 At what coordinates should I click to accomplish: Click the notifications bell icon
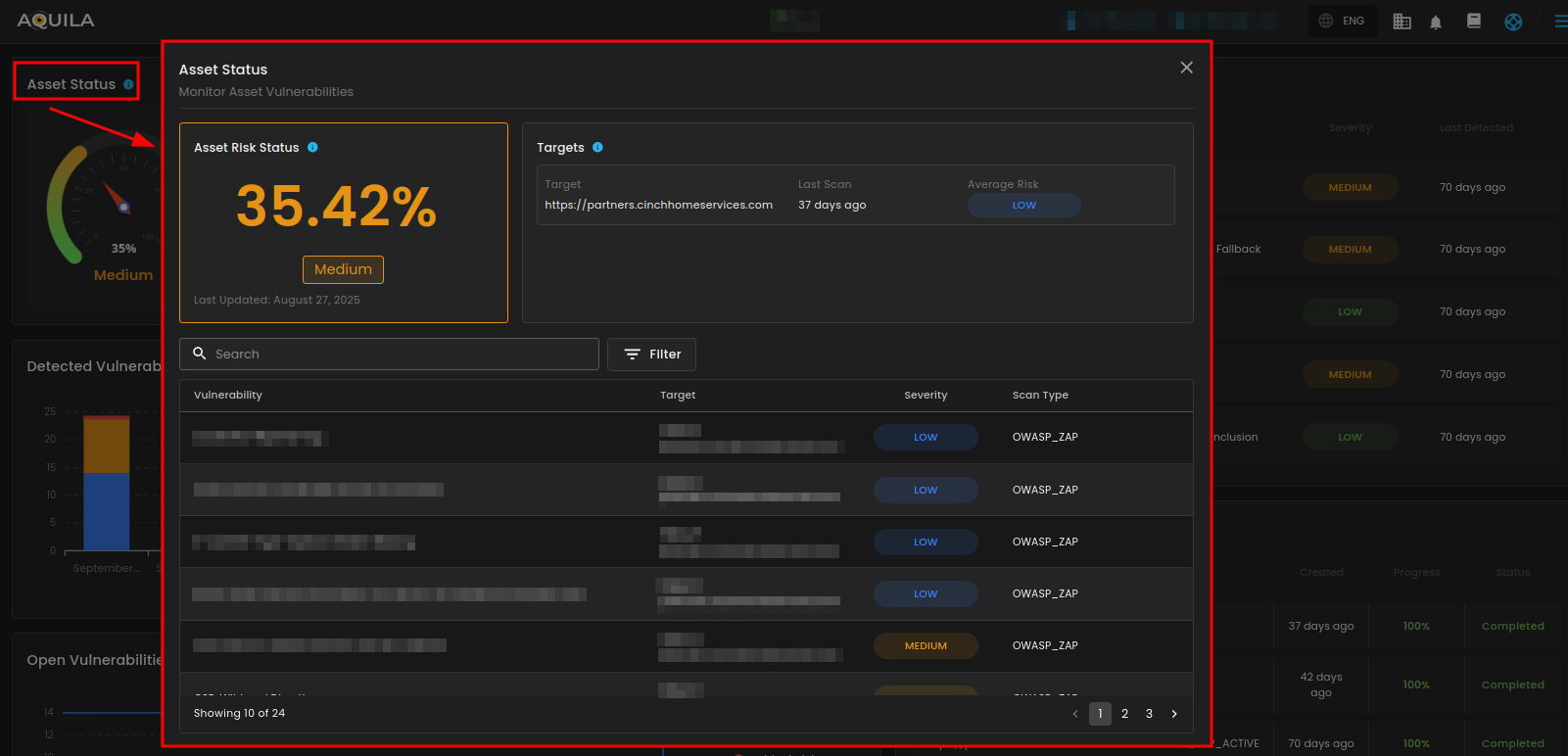pyautogui.click(x=1436, y=22)
